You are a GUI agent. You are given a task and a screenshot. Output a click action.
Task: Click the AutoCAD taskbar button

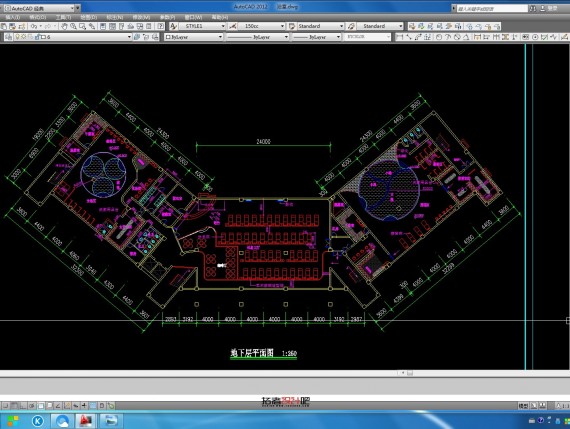tap(85, 421)
